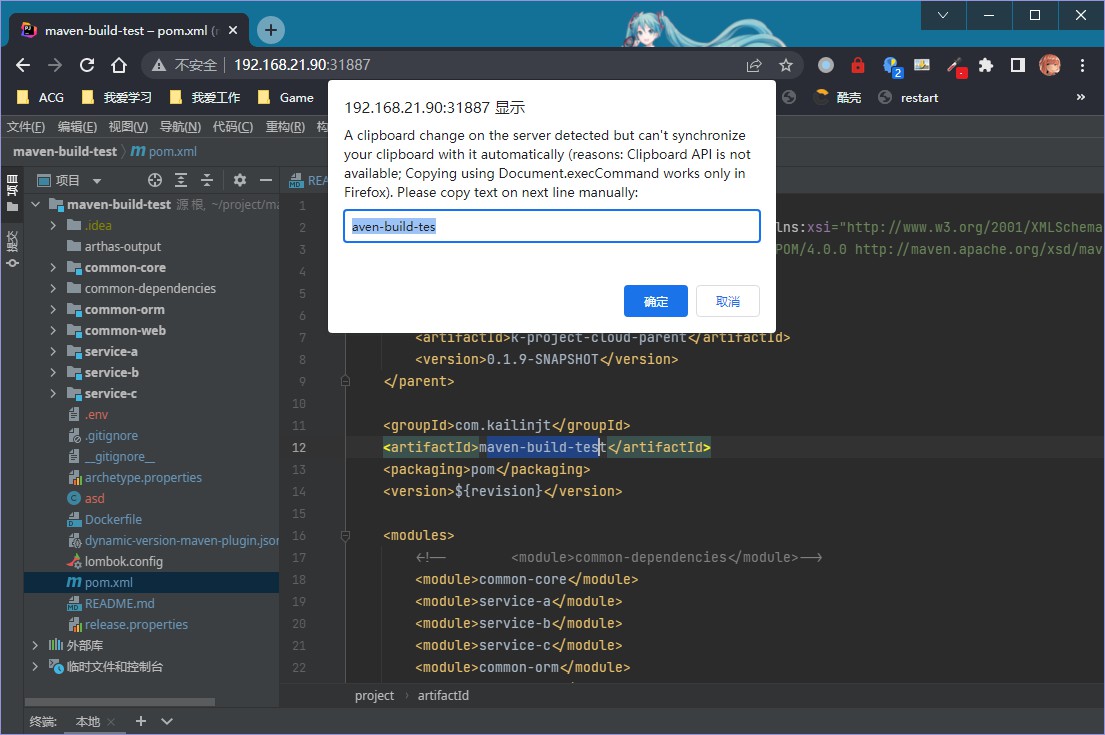Viewport: 1105px width, 735px height.
Task: Expand the common-core module folder
Action: tap(54, 268)
